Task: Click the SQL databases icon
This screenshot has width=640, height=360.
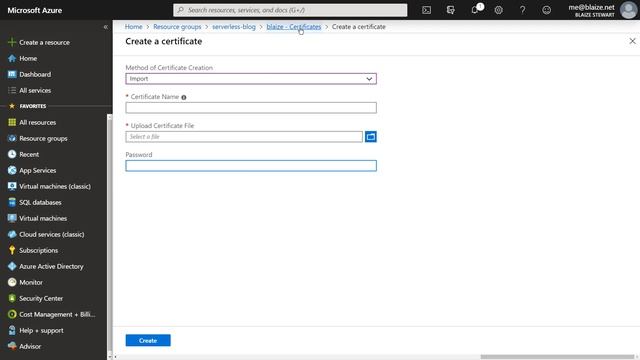Action: tap(12, 202)
